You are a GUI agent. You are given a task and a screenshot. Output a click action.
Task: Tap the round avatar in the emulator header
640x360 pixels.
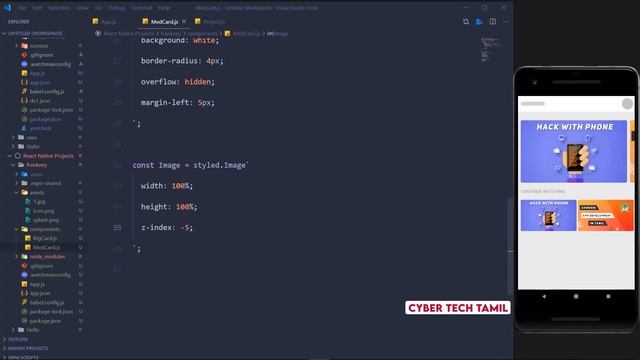(627, 104)
